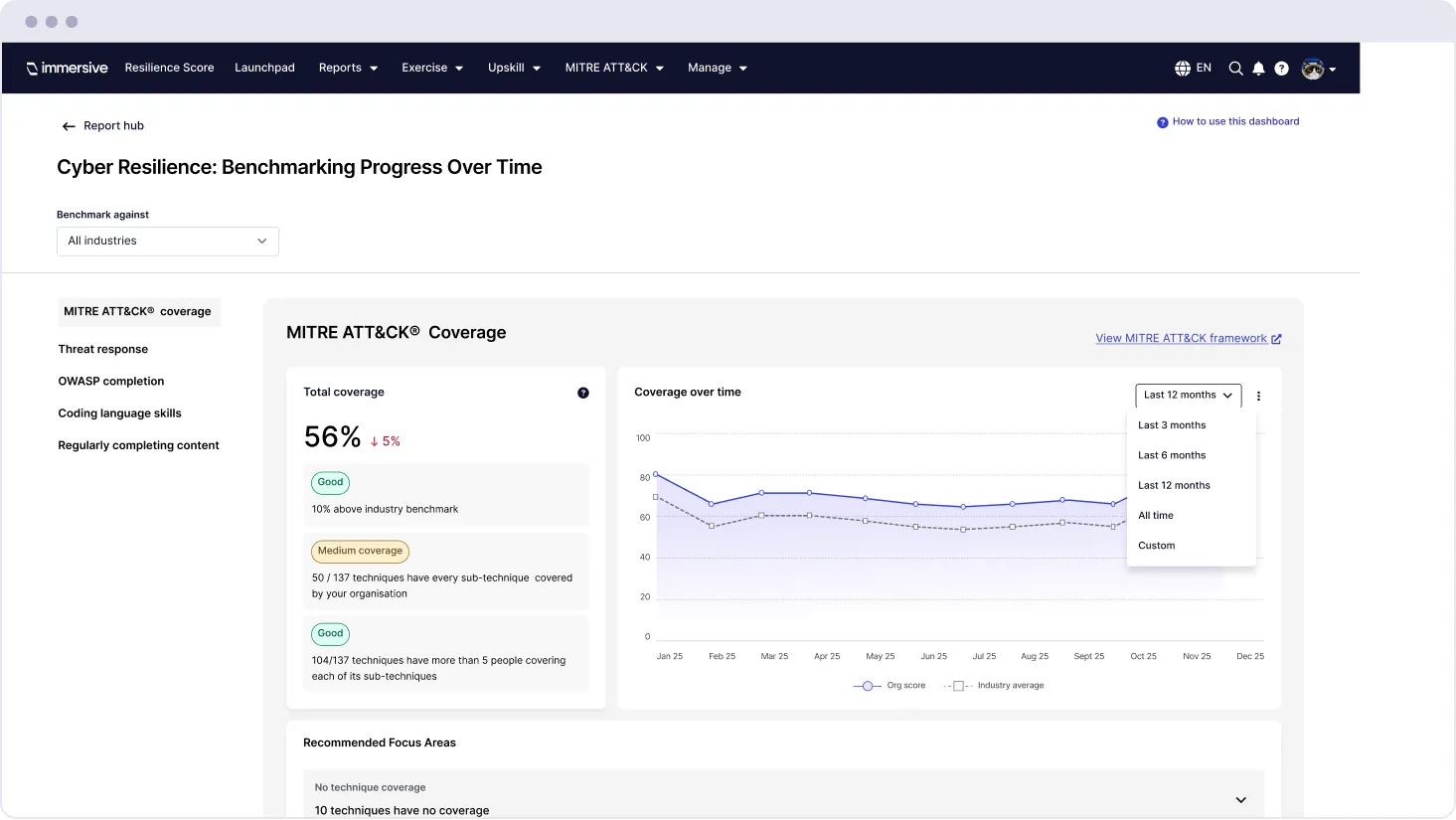Click the 10% above industry benchmark text
Image resolution: width=1456 pixels, height=820 pixels.
tap(385, 510)
